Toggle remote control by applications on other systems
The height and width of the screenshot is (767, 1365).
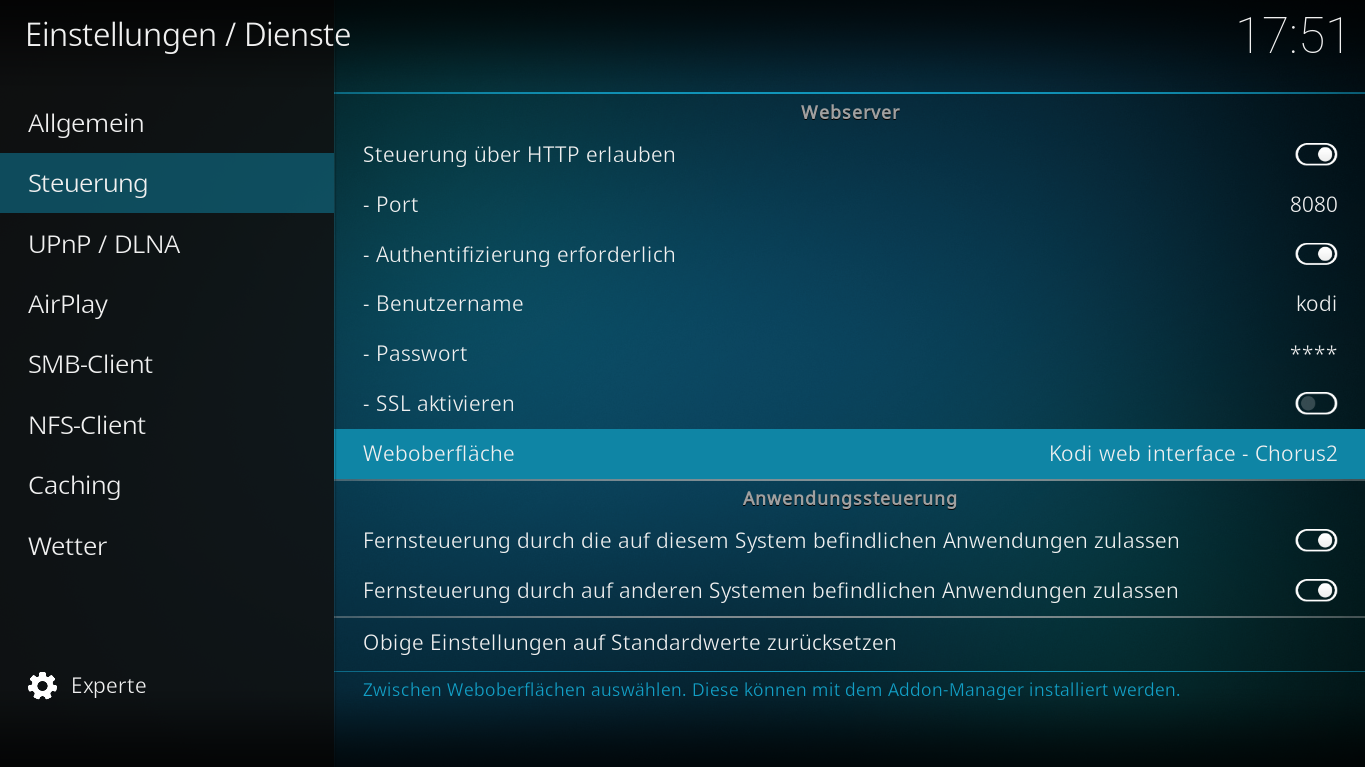click(x=1316, y=590)
